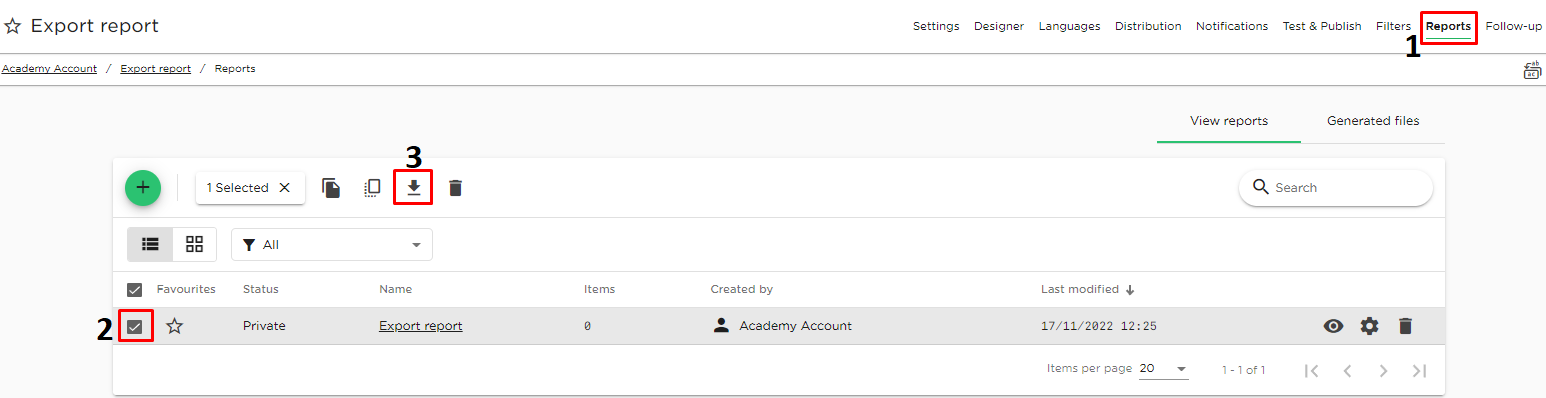Switch to list view layout
Screen dimensions: 1546x398
[x=150, y=244]
